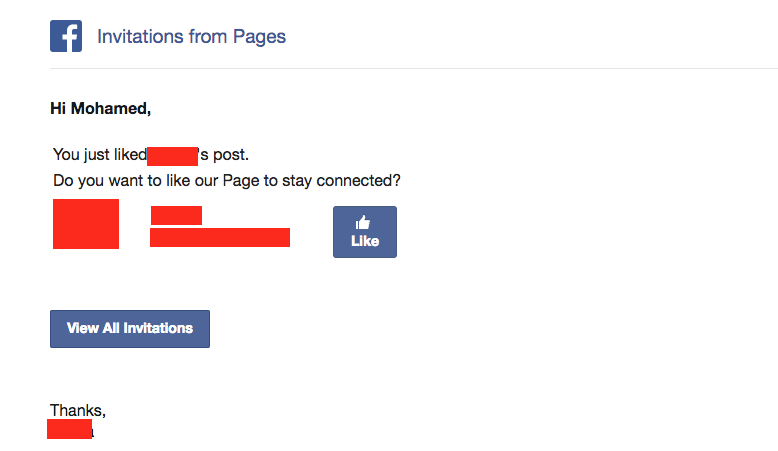
Task: Open View All Invitations
Action: 130,329
